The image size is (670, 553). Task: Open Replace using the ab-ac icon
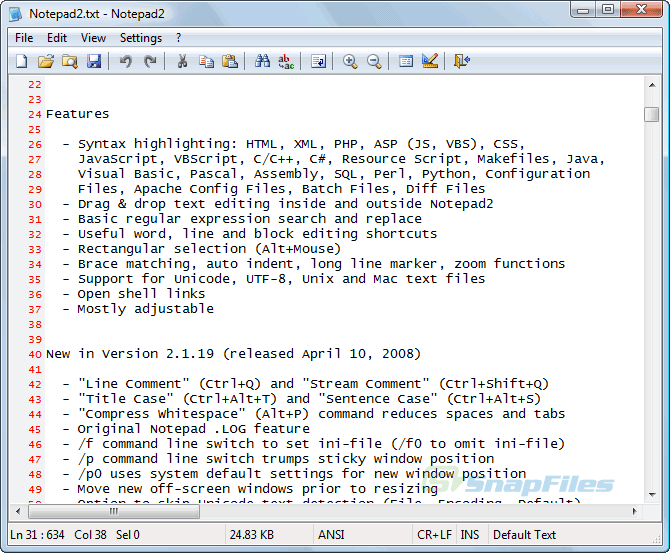[x=286, y=61]
